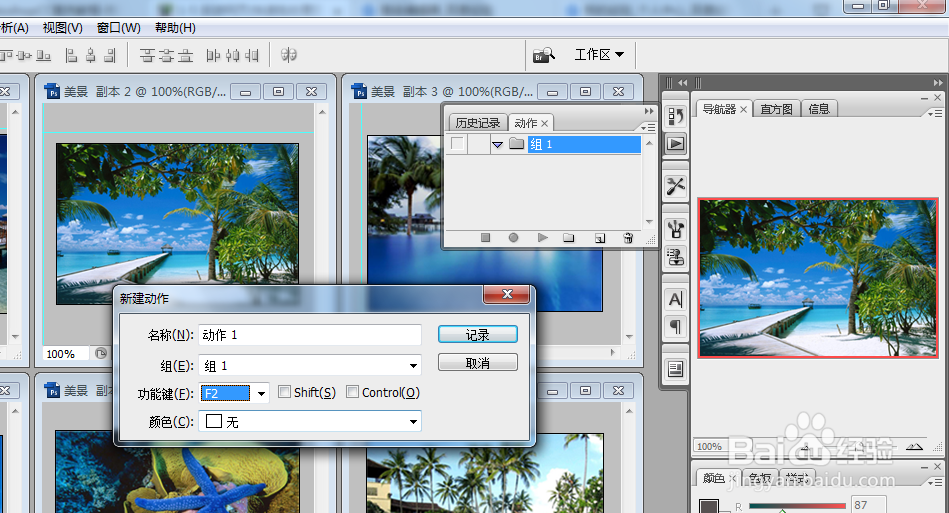Click the 记录 button in the dialog
The height and width of the screenshot is (513, 949).
coord(478,335)
